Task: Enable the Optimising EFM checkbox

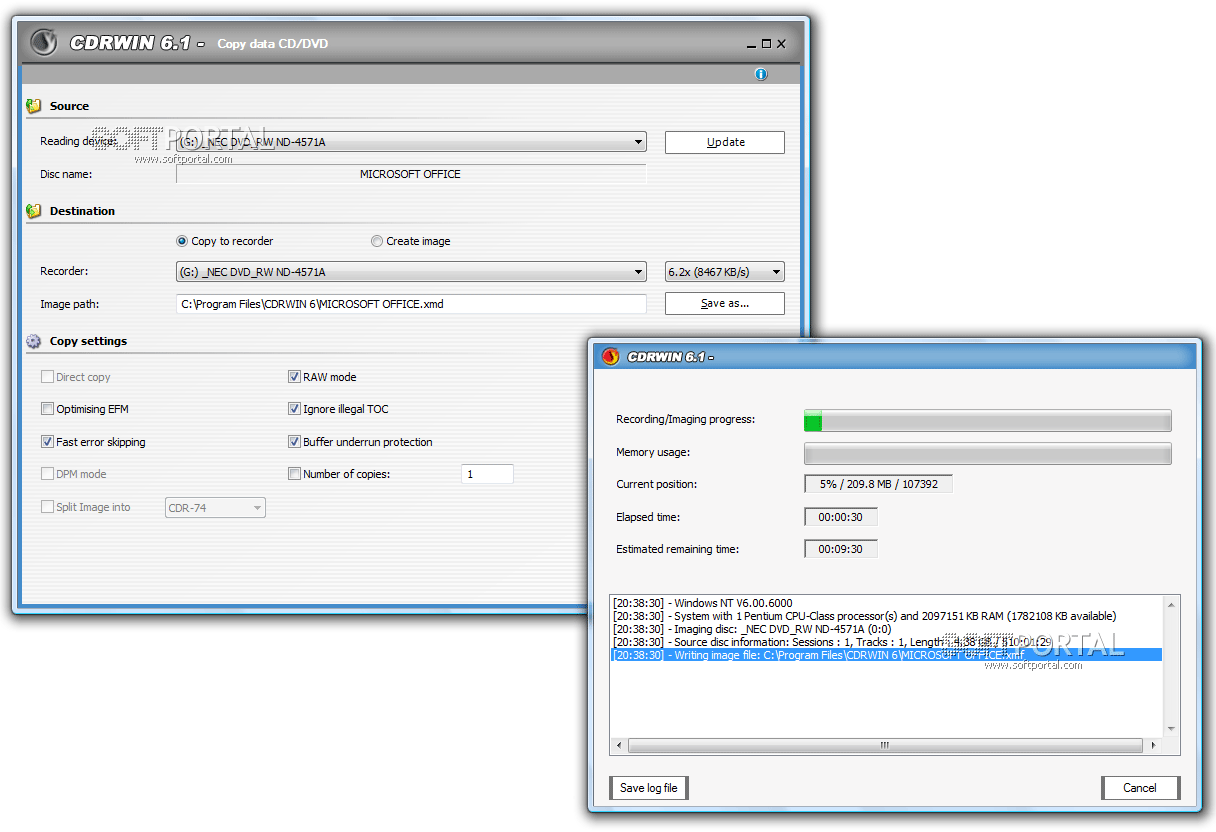Action: click(x=47, y=409)
